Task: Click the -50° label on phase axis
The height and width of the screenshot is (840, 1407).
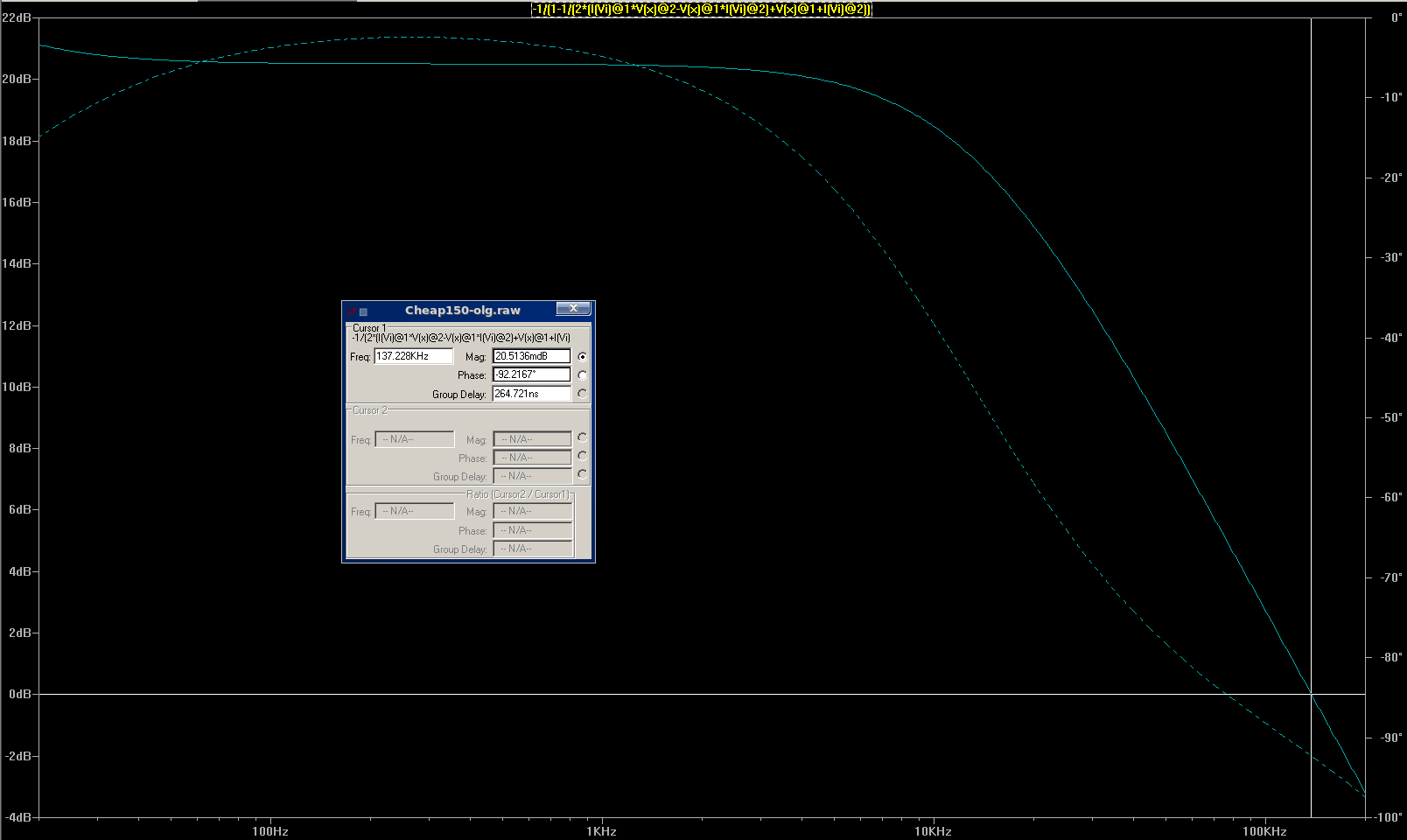Action: point(1391,417)
